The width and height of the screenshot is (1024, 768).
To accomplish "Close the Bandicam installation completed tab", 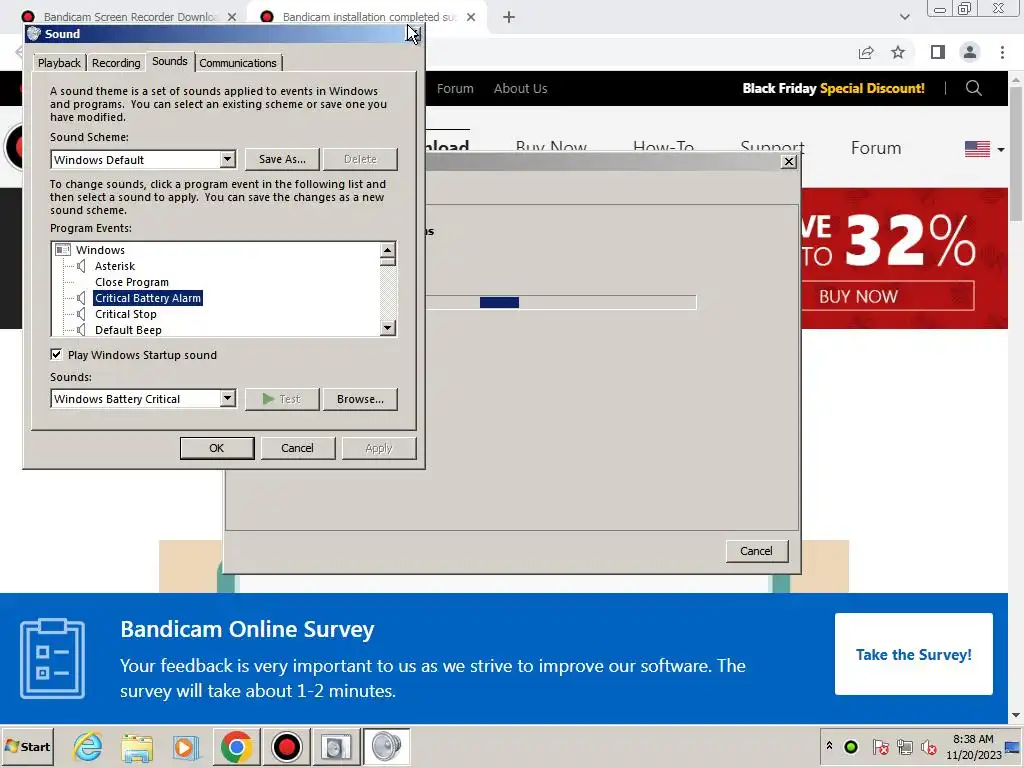I will [x=471, y=17].
